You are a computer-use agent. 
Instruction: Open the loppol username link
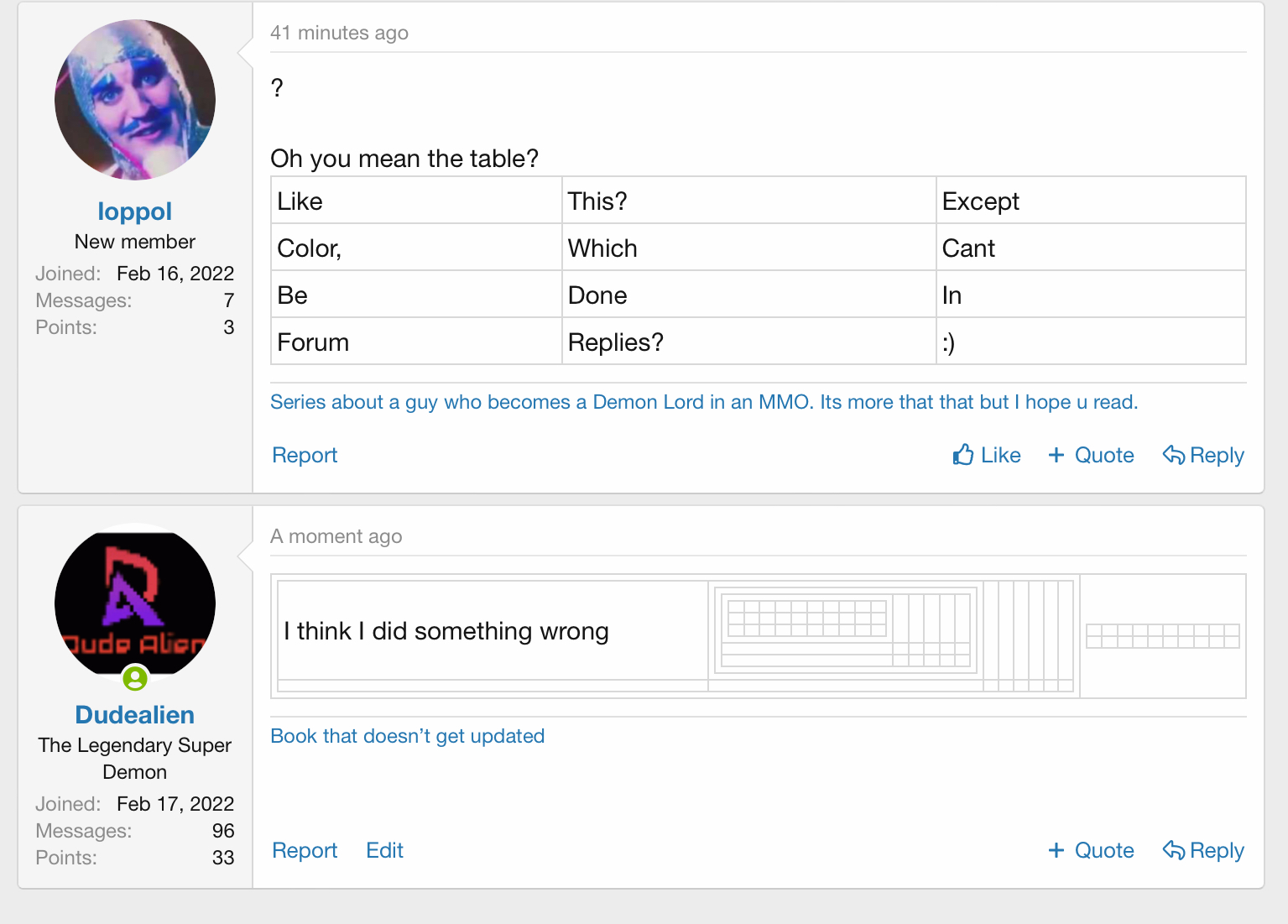135,211
